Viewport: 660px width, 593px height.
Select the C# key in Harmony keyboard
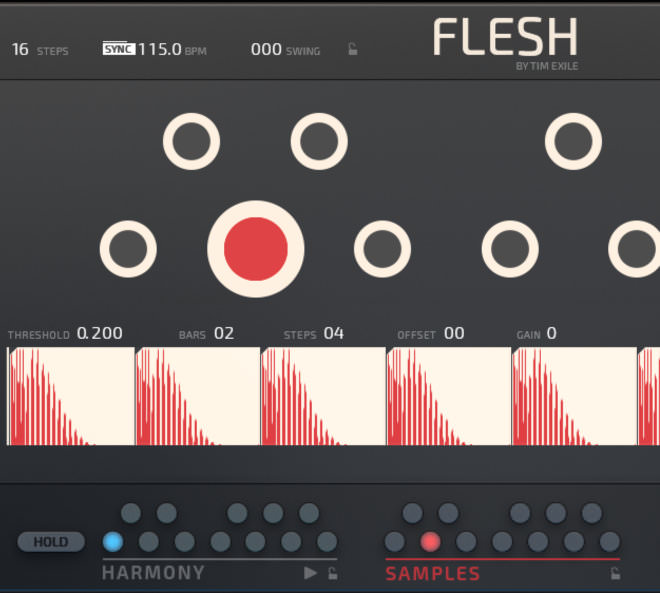[x=131, y=513]
